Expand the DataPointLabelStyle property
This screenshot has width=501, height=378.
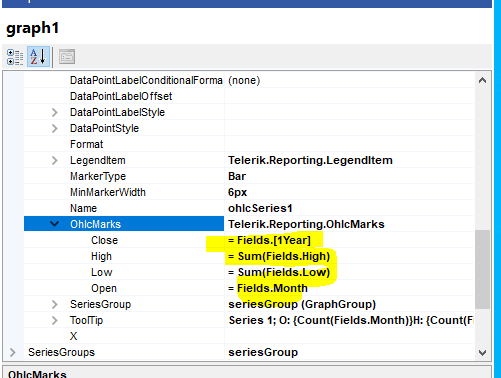(x=55, y=113)
